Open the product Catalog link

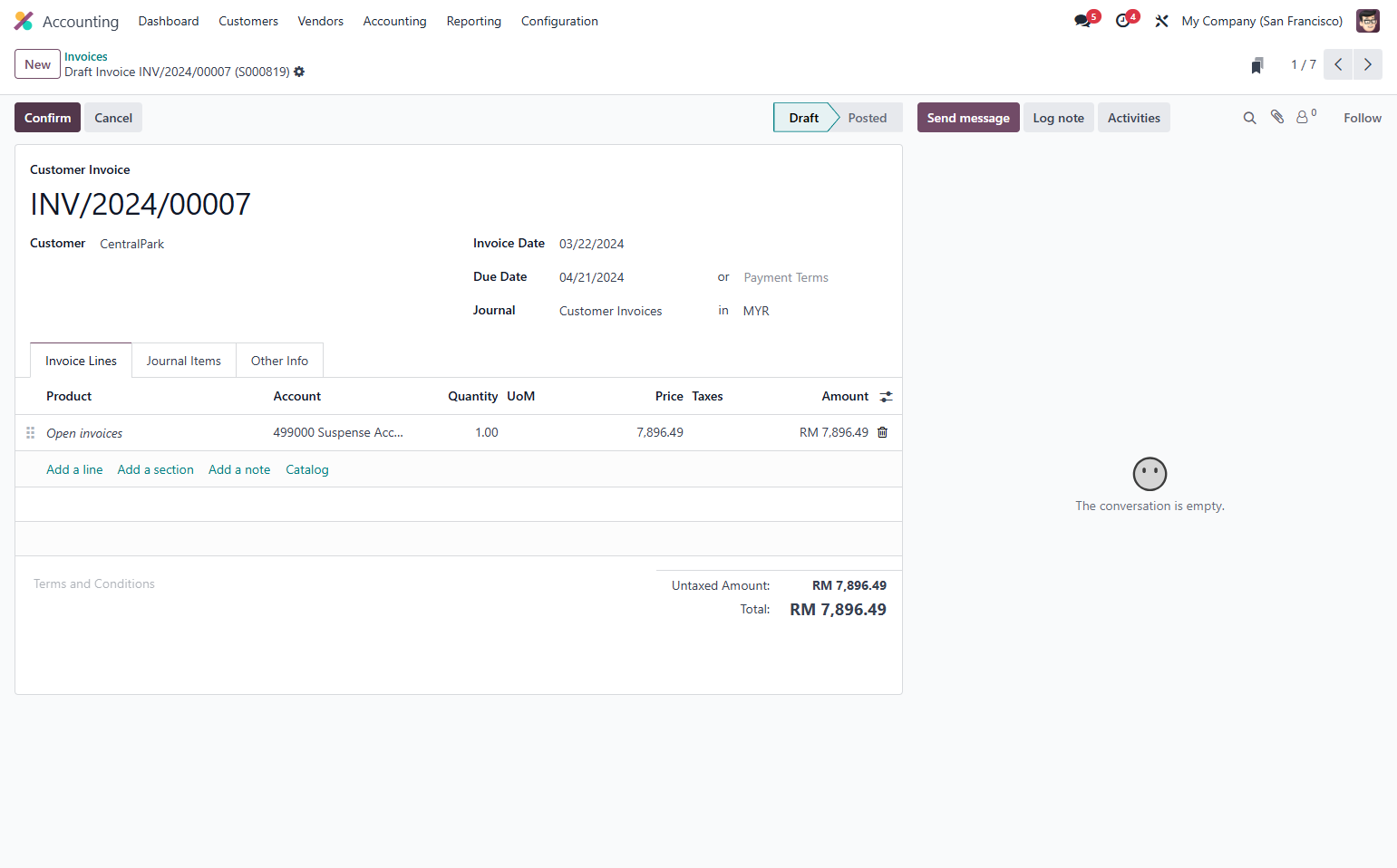tap(307, 469)
